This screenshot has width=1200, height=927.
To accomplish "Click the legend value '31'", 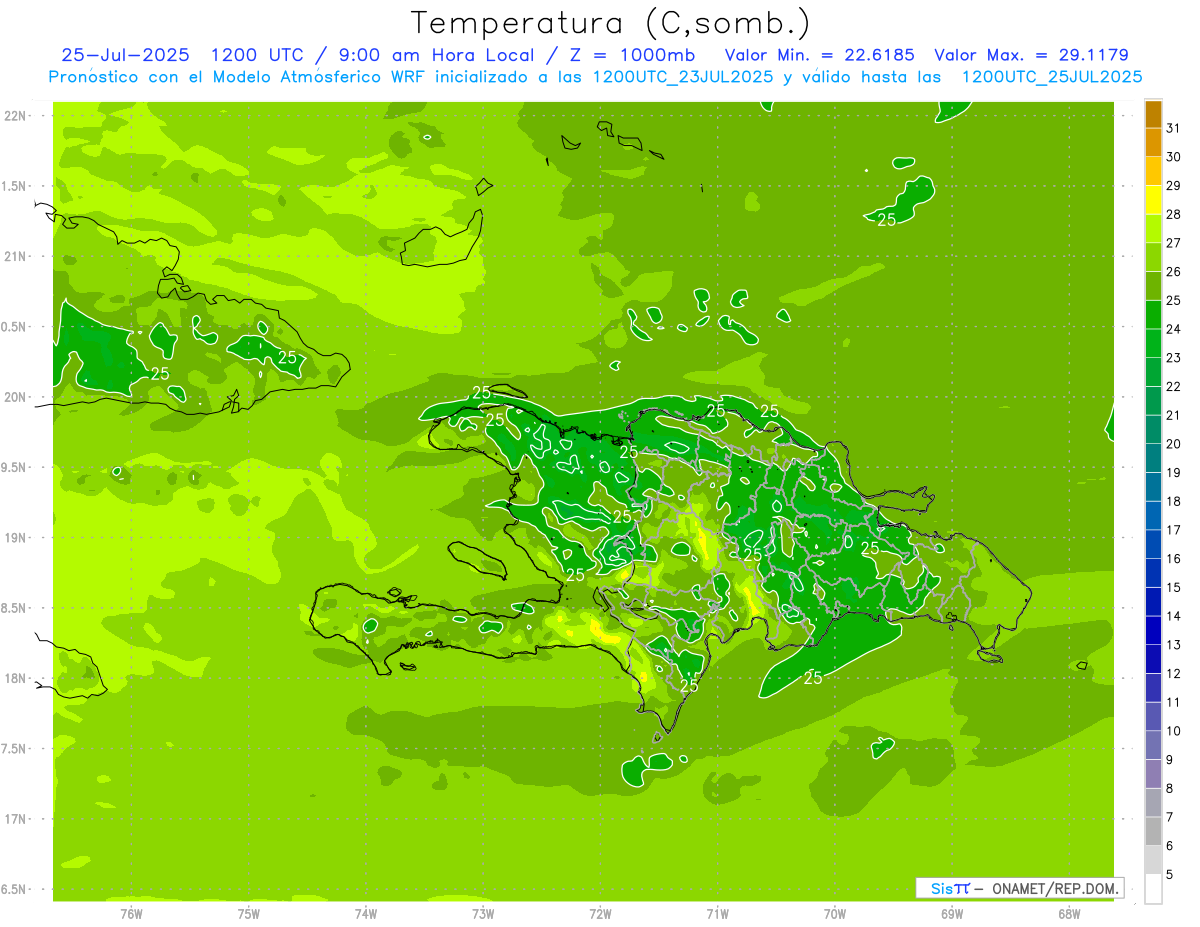I will click(1174, 128).
